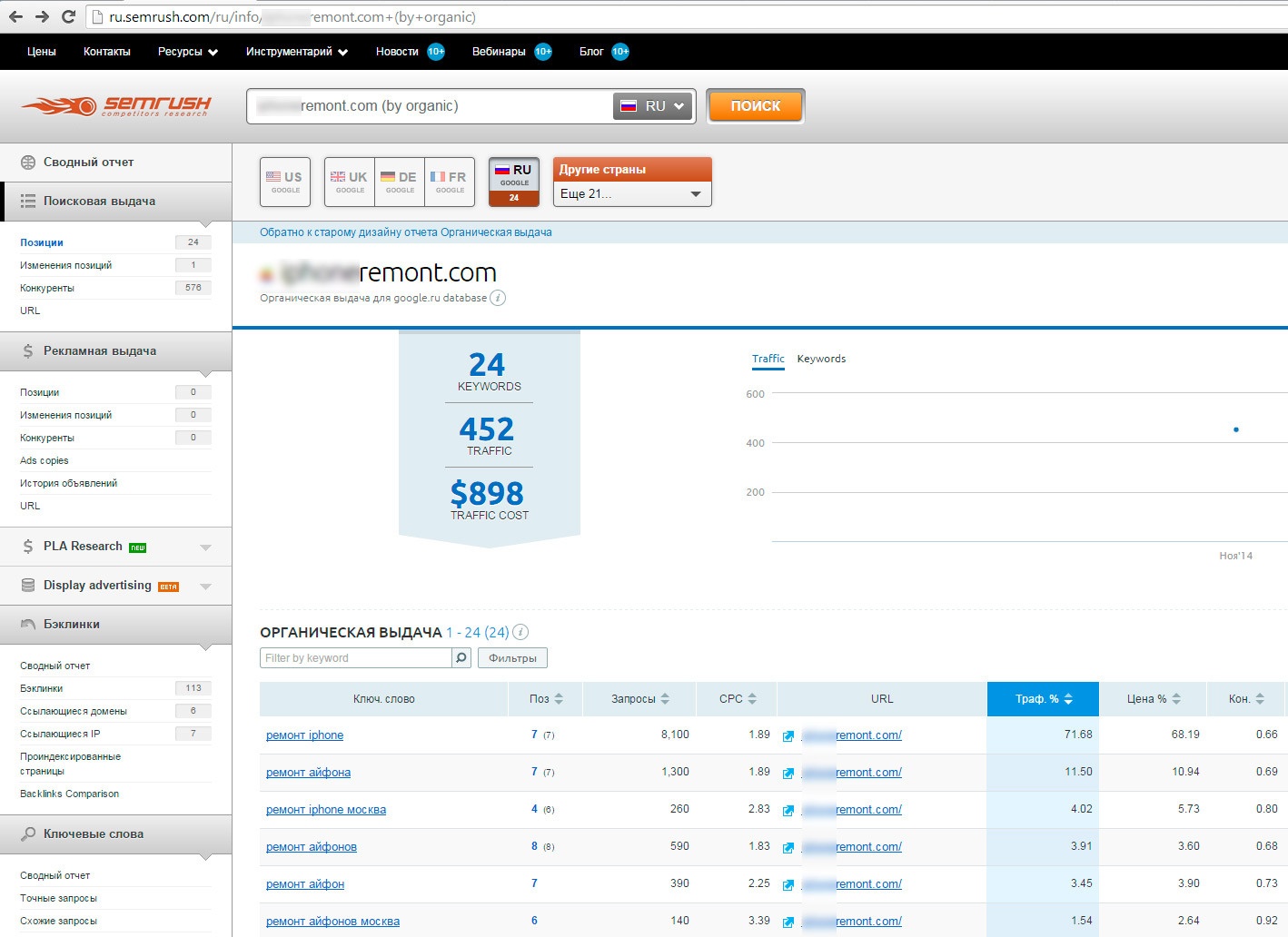Open Ссылающиеся домены in the sidebar
The height and width of the screenshot is (937, 1288).
(74, 711)
